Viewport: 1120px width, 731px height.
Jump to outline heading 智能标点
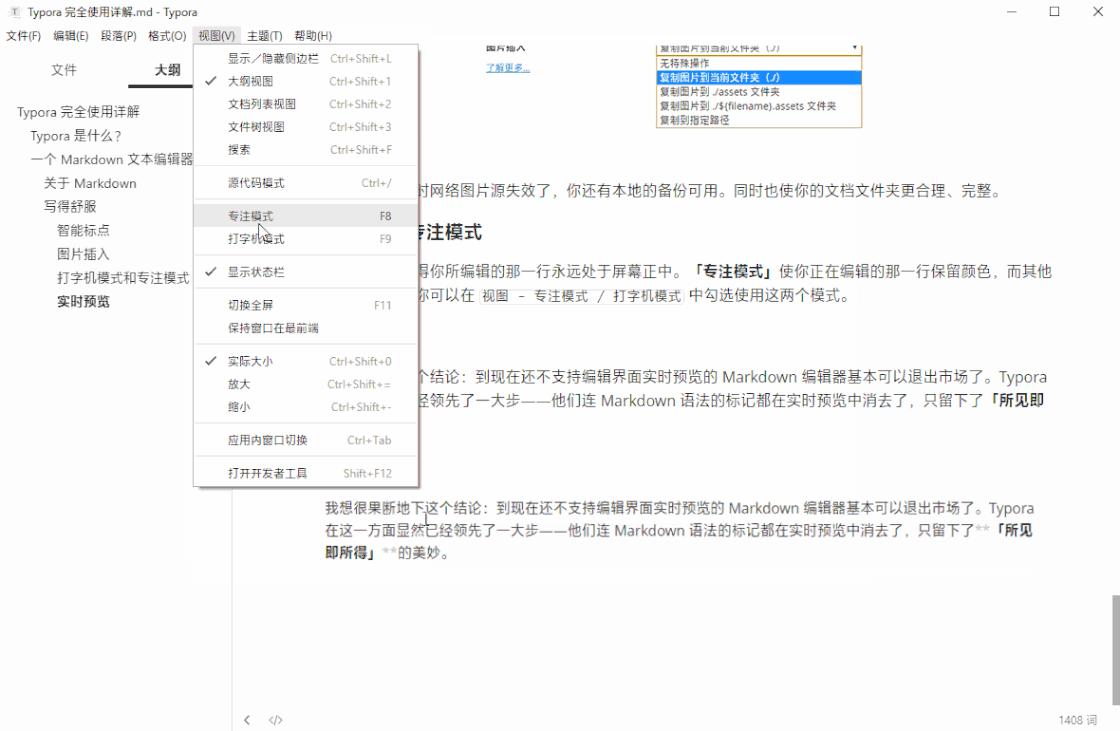coord(84,231)
